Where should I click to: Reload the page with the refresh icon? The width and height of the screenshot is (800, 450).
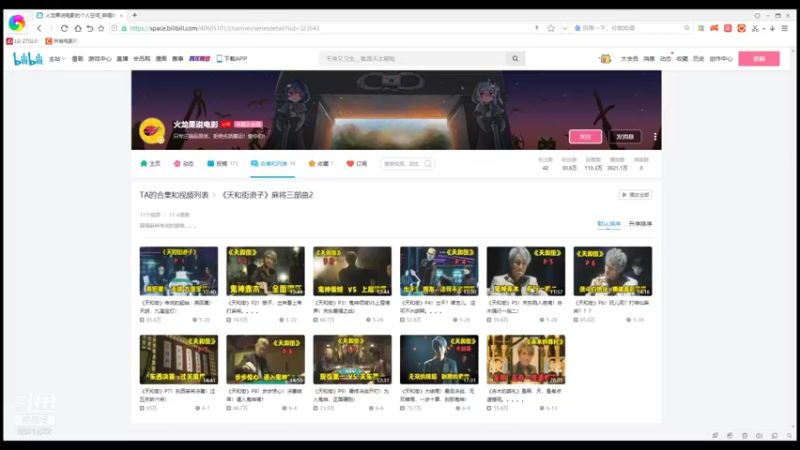64,29
